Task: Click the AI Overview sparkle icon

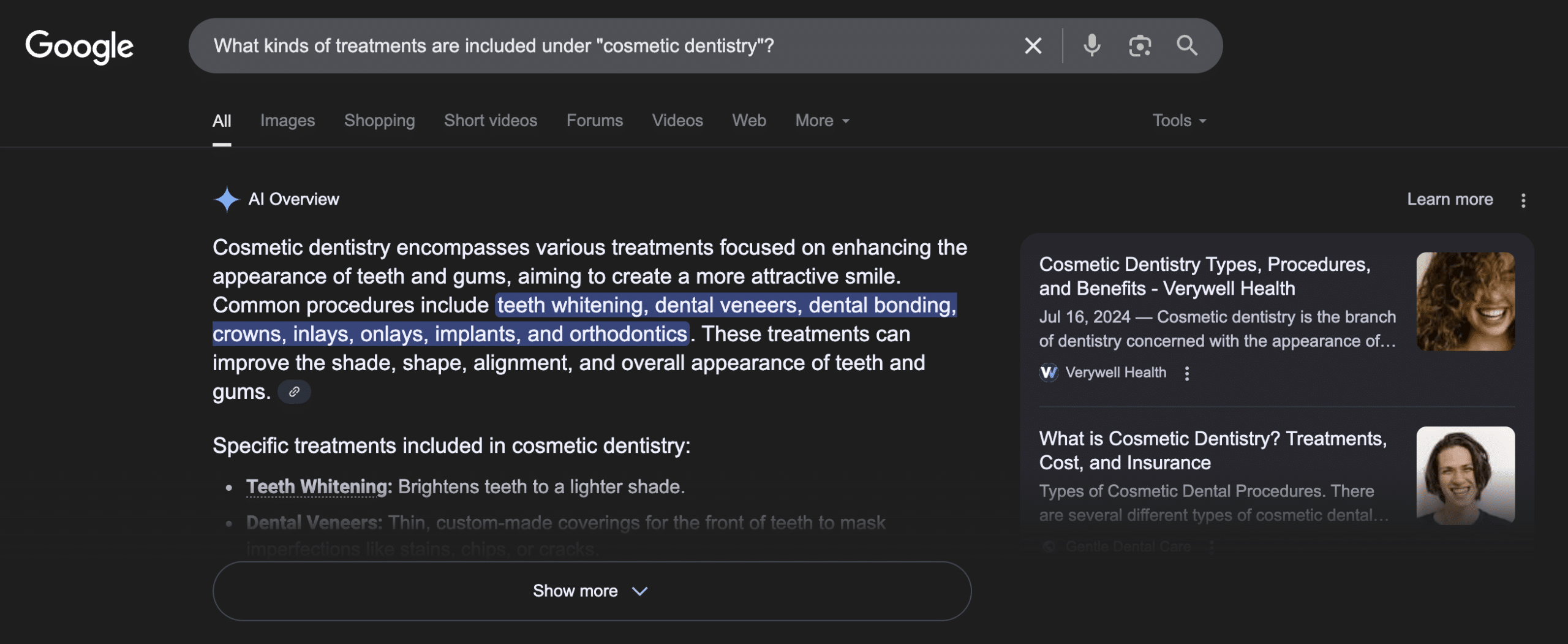Action: coord(226,200)
